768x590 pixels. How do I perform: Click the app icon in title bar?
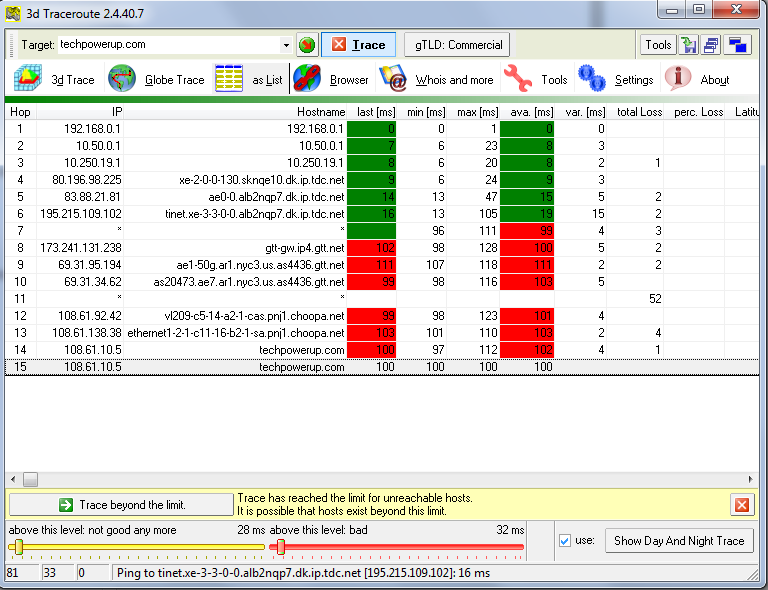point(13,13)
